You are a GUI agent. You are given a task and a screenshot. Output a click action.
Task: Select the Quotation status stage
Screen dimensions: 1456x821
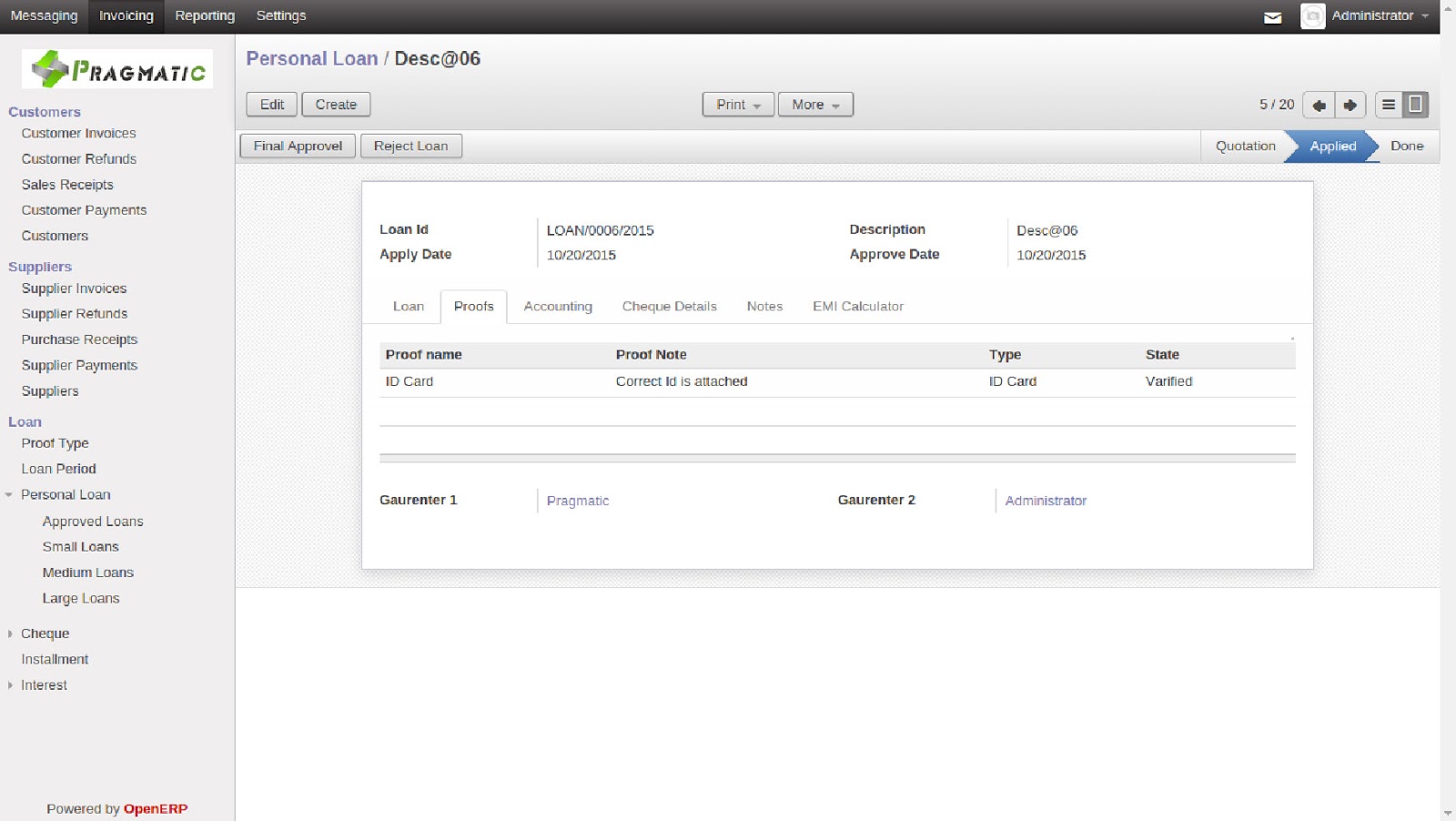click(1245, 146)
